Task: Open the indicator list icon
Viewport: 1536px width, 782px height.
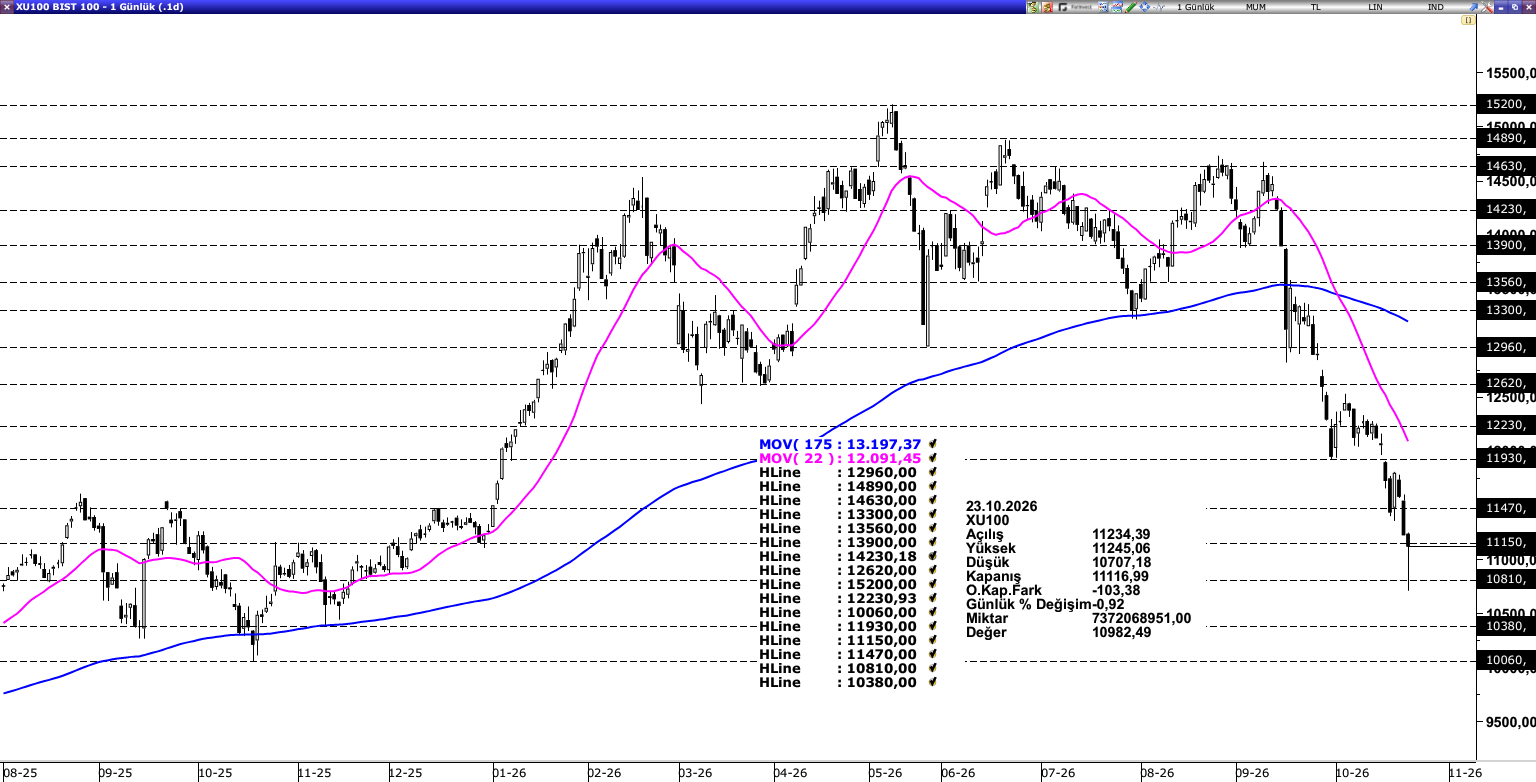Action: coord(1103,7)
